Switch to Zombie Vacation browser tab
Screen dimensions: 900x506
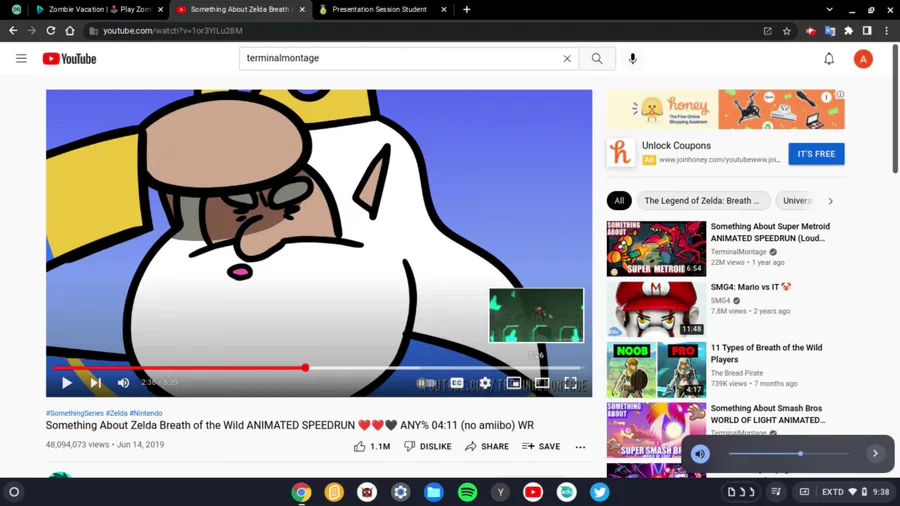[x=99, y=10]
